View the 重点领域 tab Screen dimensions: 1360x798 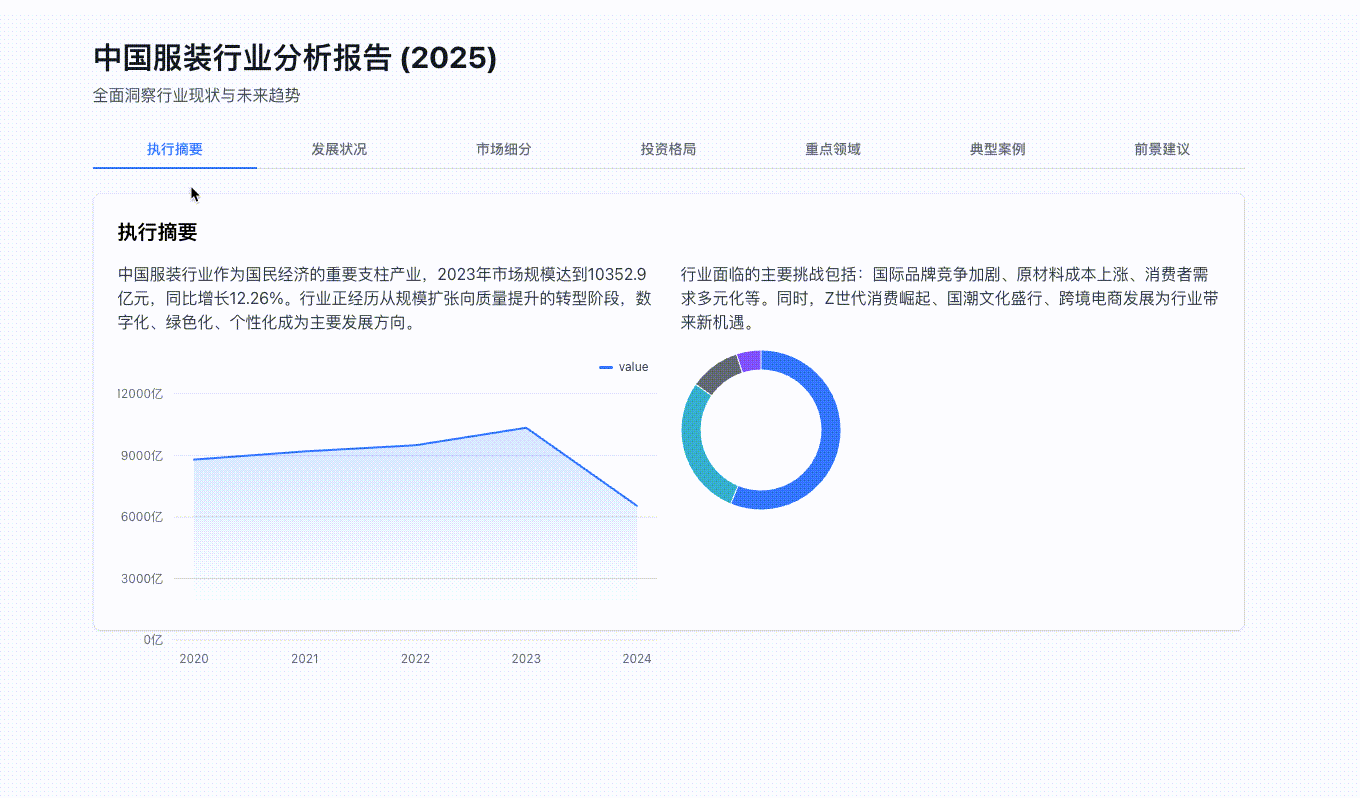831,149
